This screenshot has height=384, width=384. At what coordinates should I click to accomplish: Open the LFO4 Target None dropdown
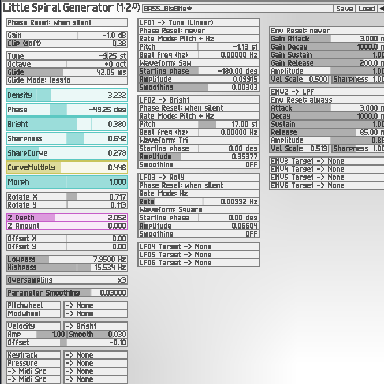point(199,246)
